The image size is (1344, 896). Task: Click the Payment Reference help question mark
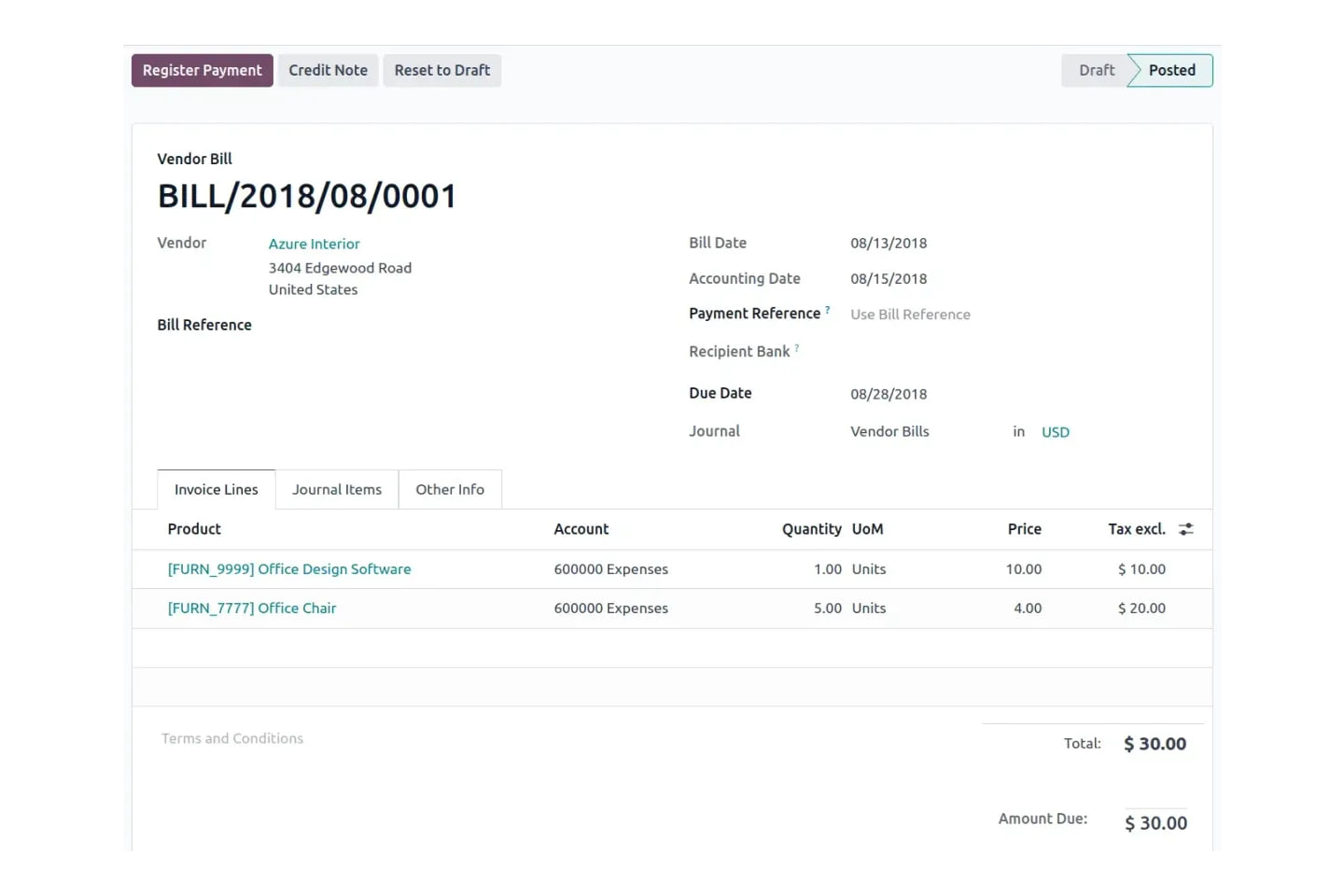[827, 310]
